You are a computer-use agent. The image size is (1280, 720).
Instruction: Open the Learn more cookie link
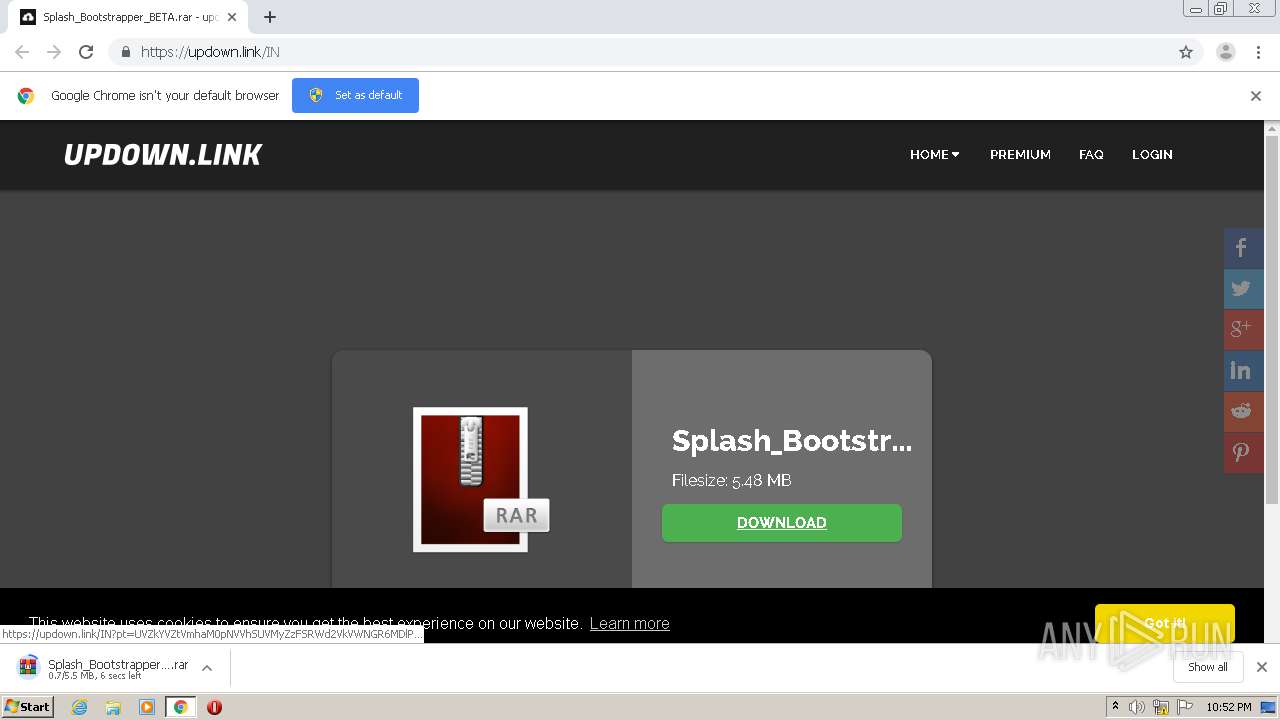630,623
